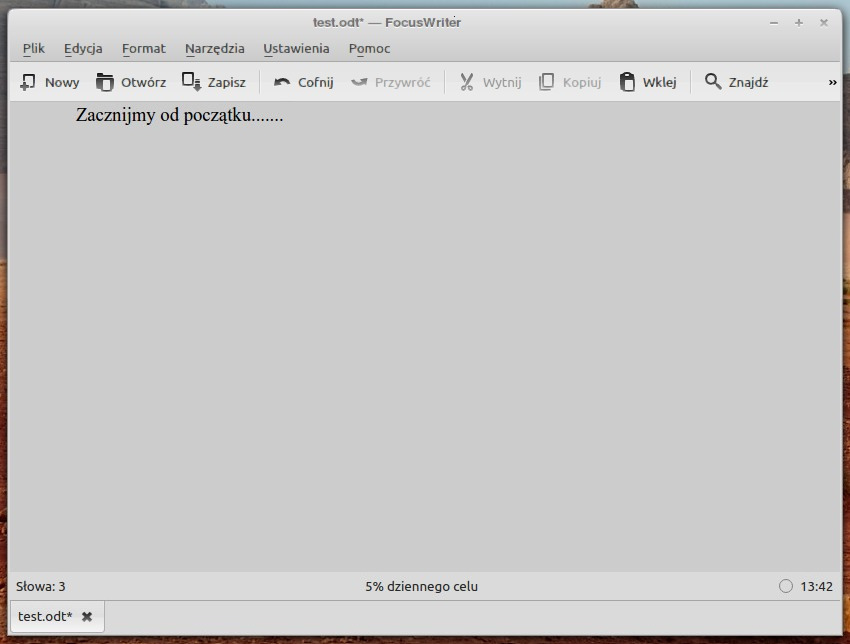Image resolution: width=850 pixels, height=644 pixels.
Task: Click the 'test.odt* — FocusWriter' title bar
Action: [387, 22]
